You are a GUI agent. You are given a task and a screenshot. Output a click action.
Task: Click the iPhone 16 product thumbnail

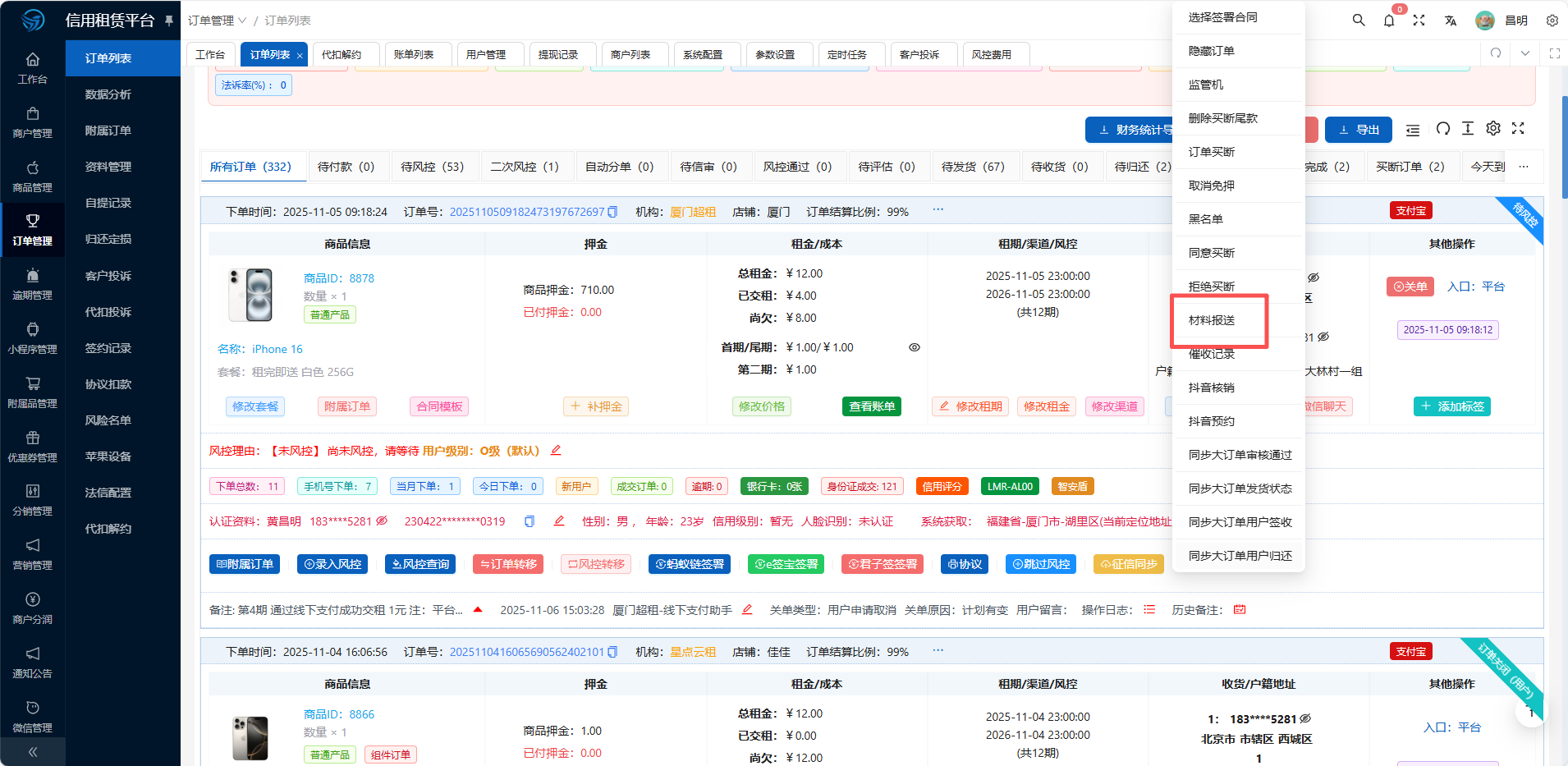click(x=250, y=295)
